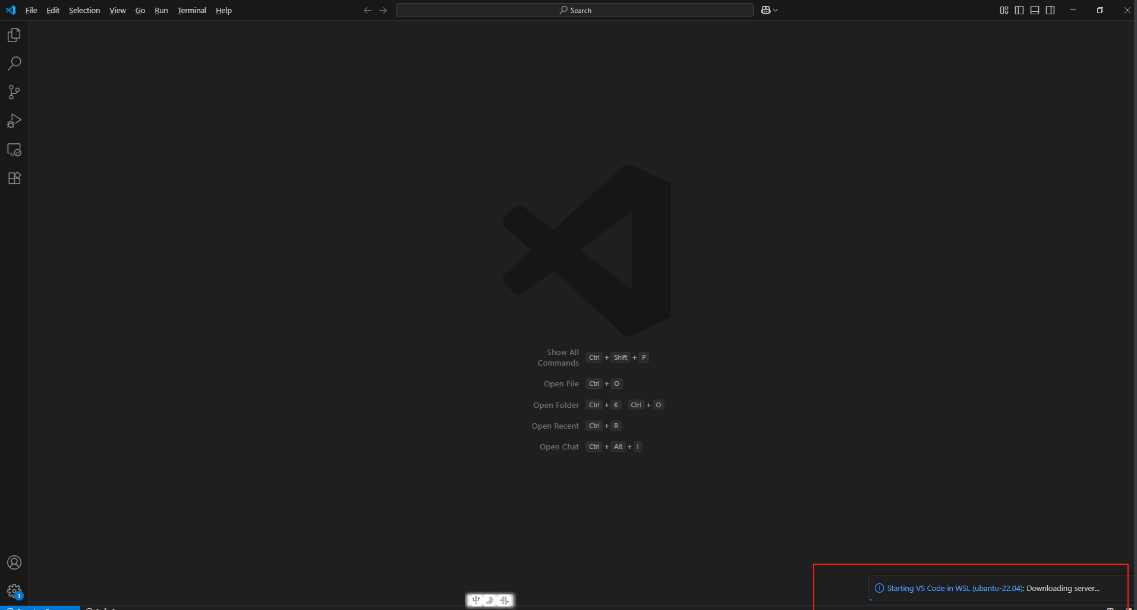Click the 'Starting VS Code in WSL' notification link
The height and width of the screenshot is (610, 1137).
click(954, 588)
